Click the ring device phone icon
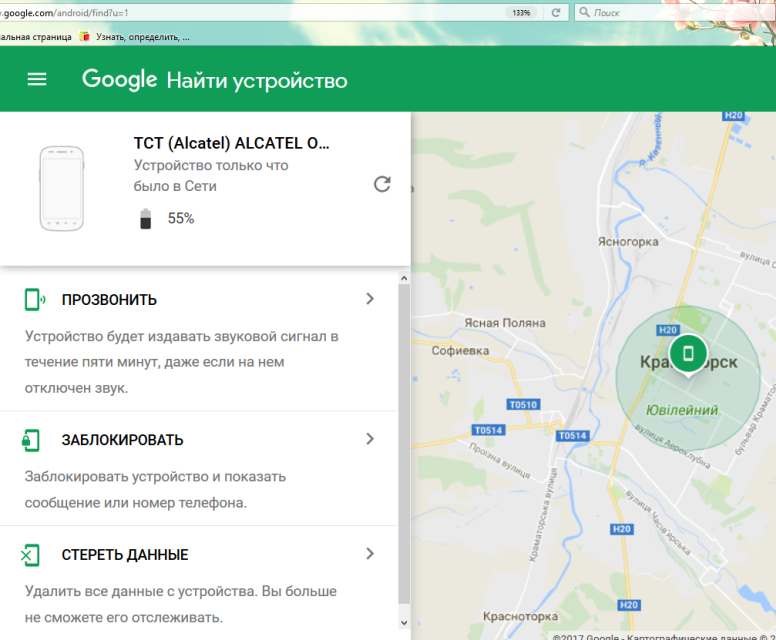 point(35,299)
